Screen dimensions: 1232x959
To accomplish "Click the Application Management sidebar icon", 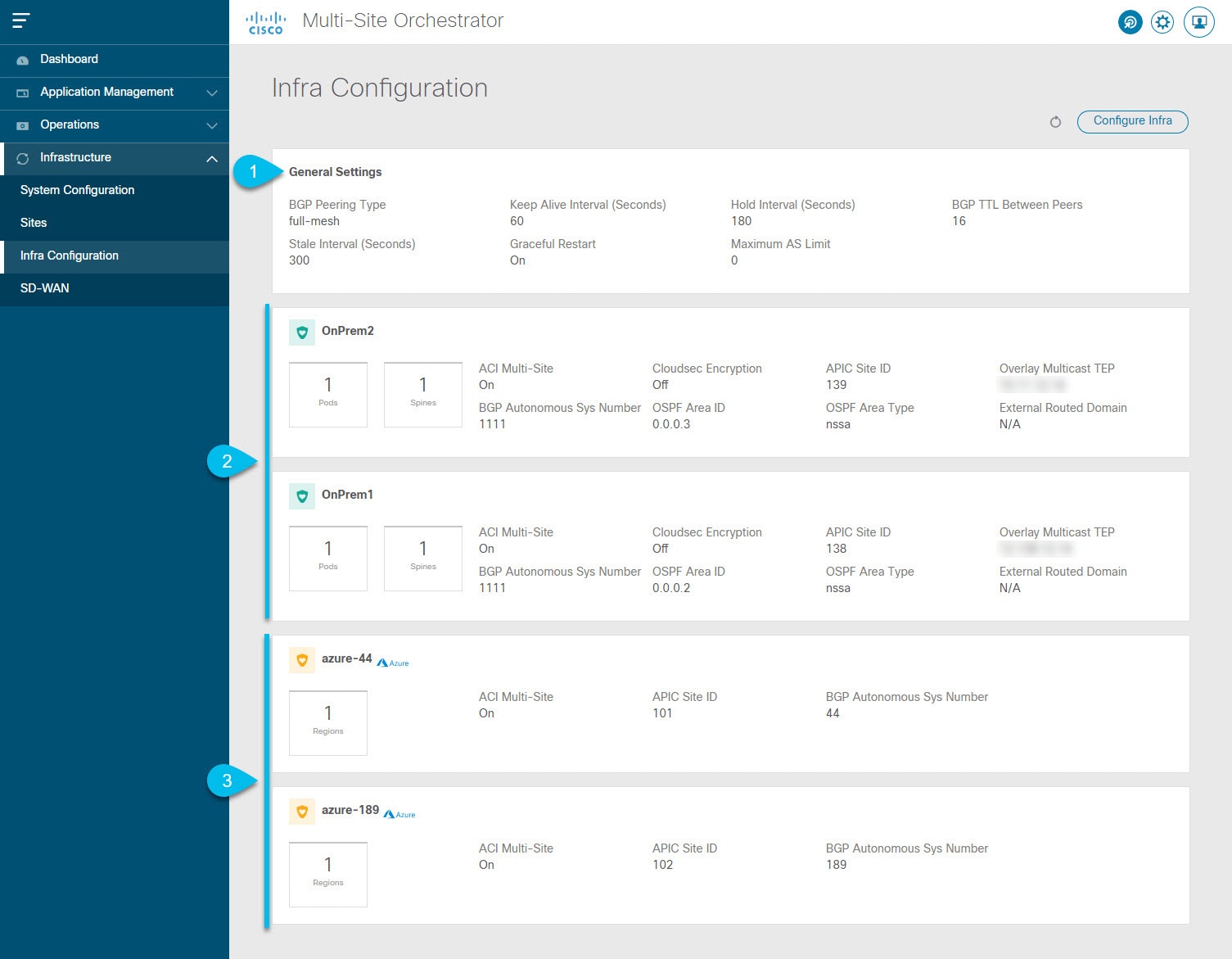I will [23, 93].
